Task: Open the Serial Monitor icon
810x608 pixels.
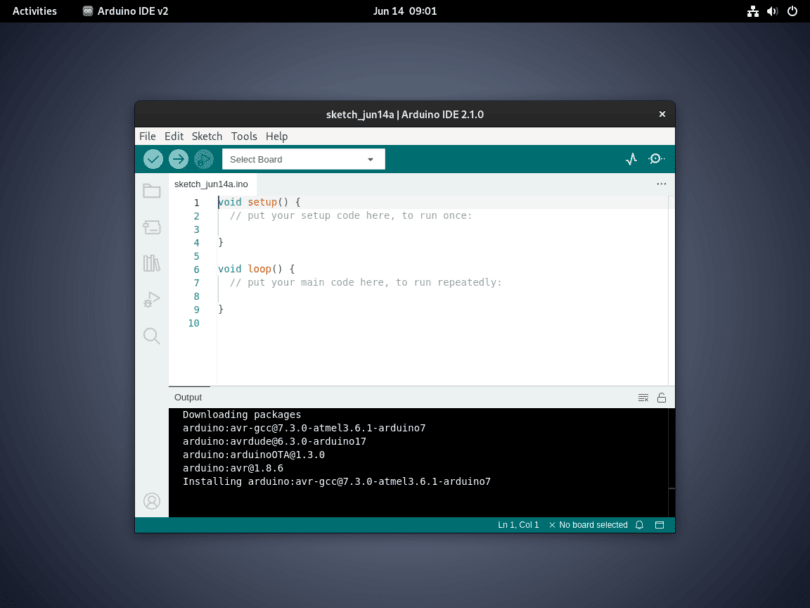Action: click(x=658, y=158)
